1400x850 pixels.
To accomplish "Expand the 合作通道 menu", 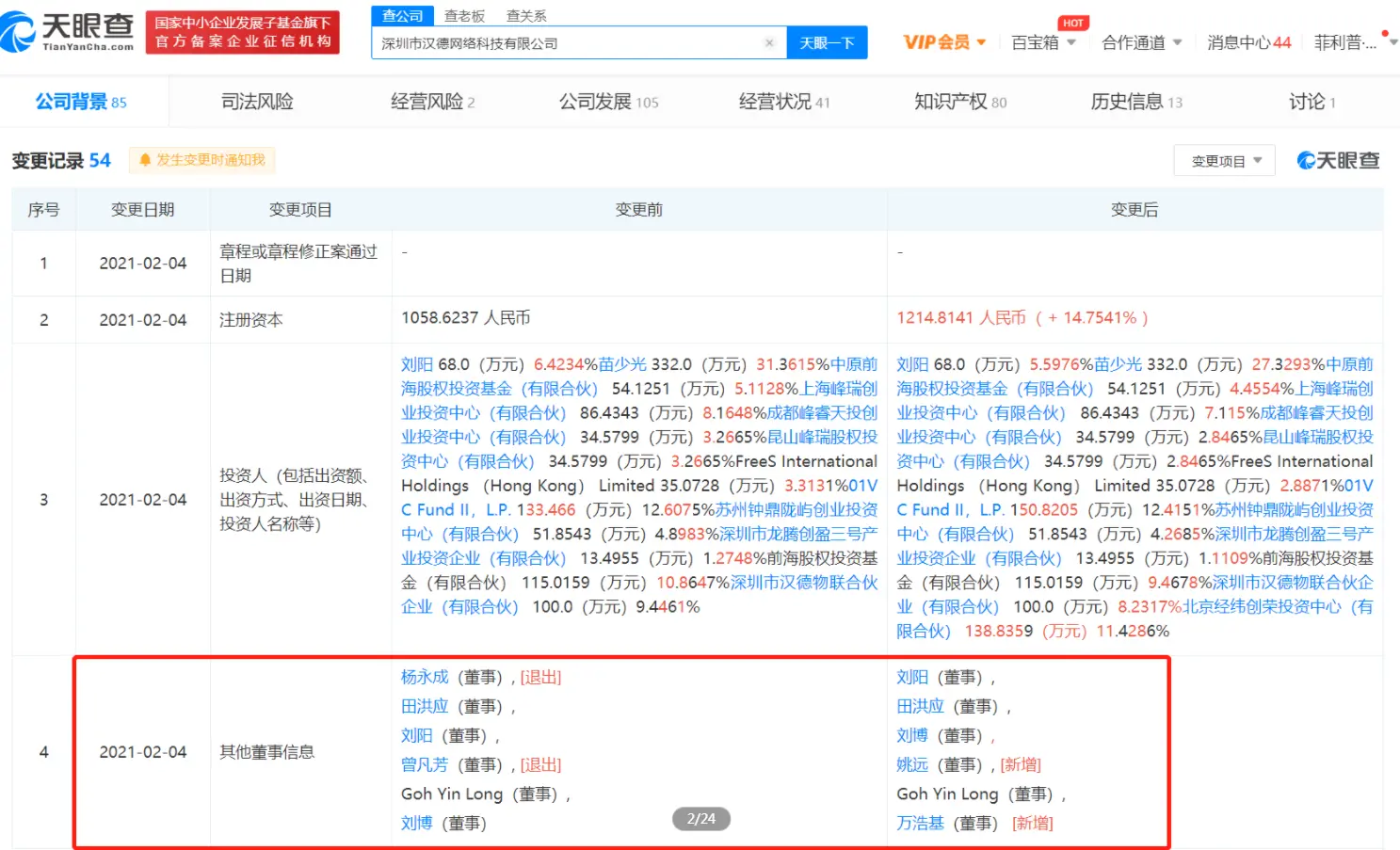I will (1142, 42).
